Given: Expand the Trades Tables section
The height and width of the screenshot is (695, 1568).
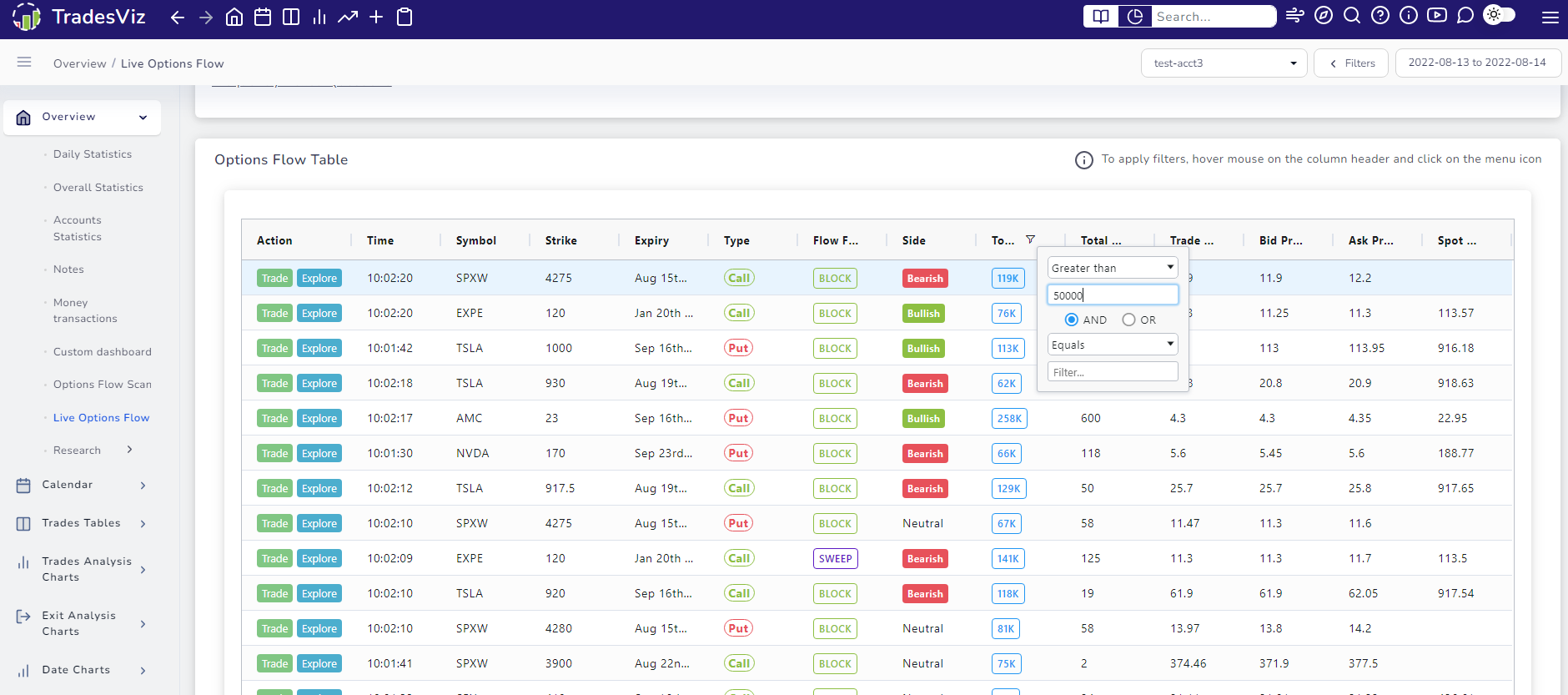Looking at the screenshot, I should tap(143, 524).
